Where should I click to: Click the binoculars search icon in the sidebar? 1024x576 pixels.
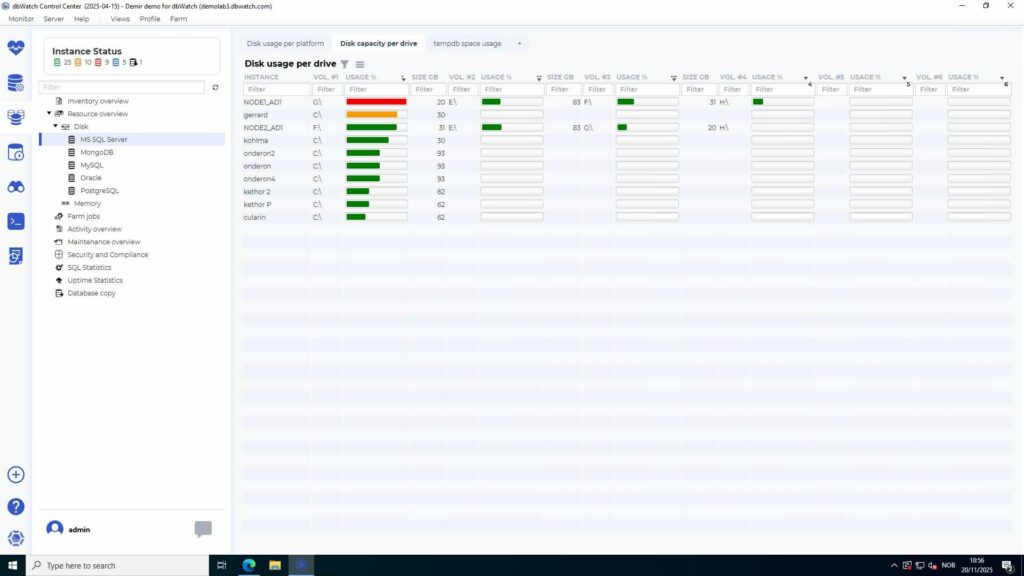pyautogui.click(x=14, y=186)
